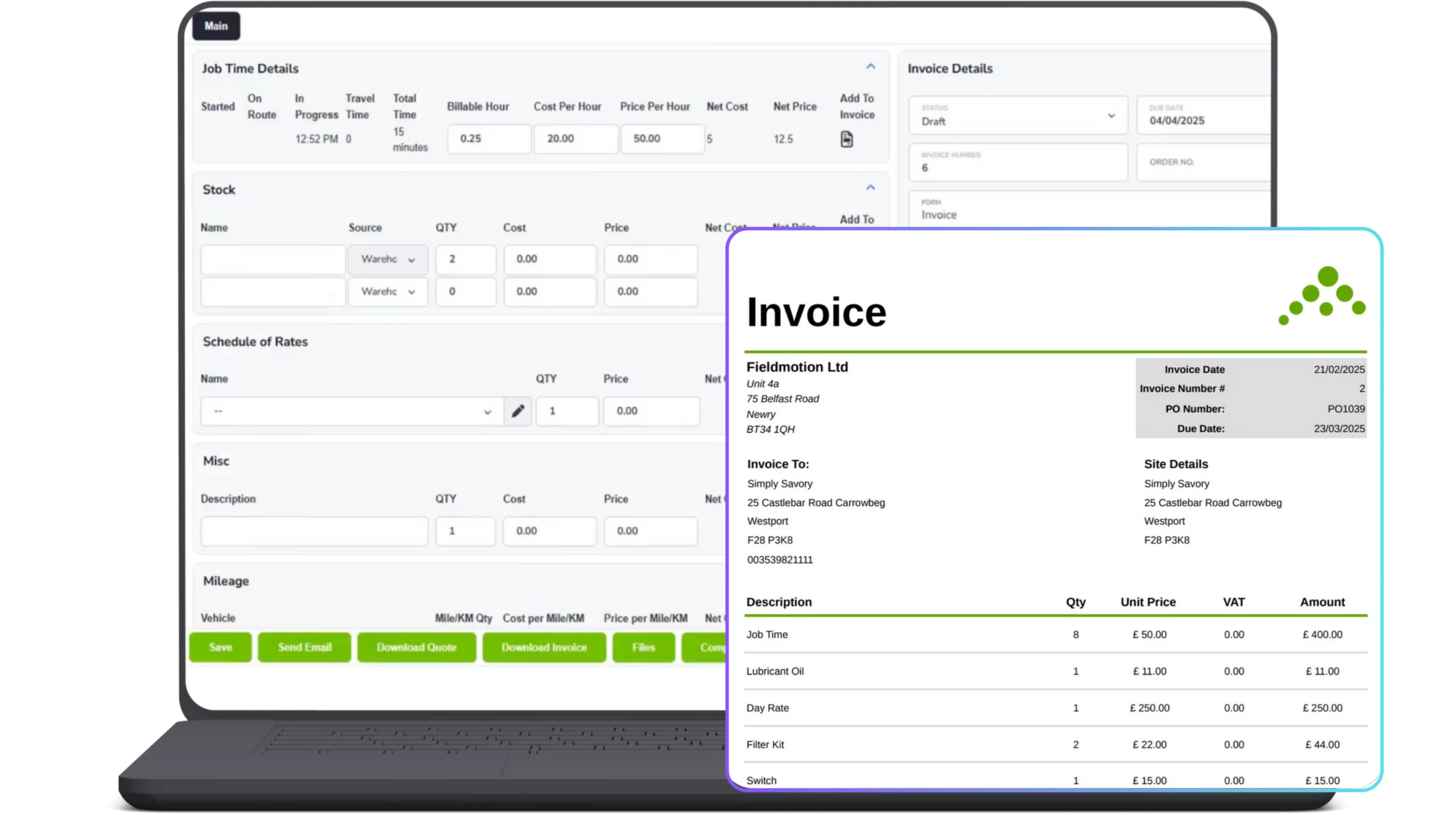Click the Misc Description input field
1456x815 pixels.
coord(314,531)
